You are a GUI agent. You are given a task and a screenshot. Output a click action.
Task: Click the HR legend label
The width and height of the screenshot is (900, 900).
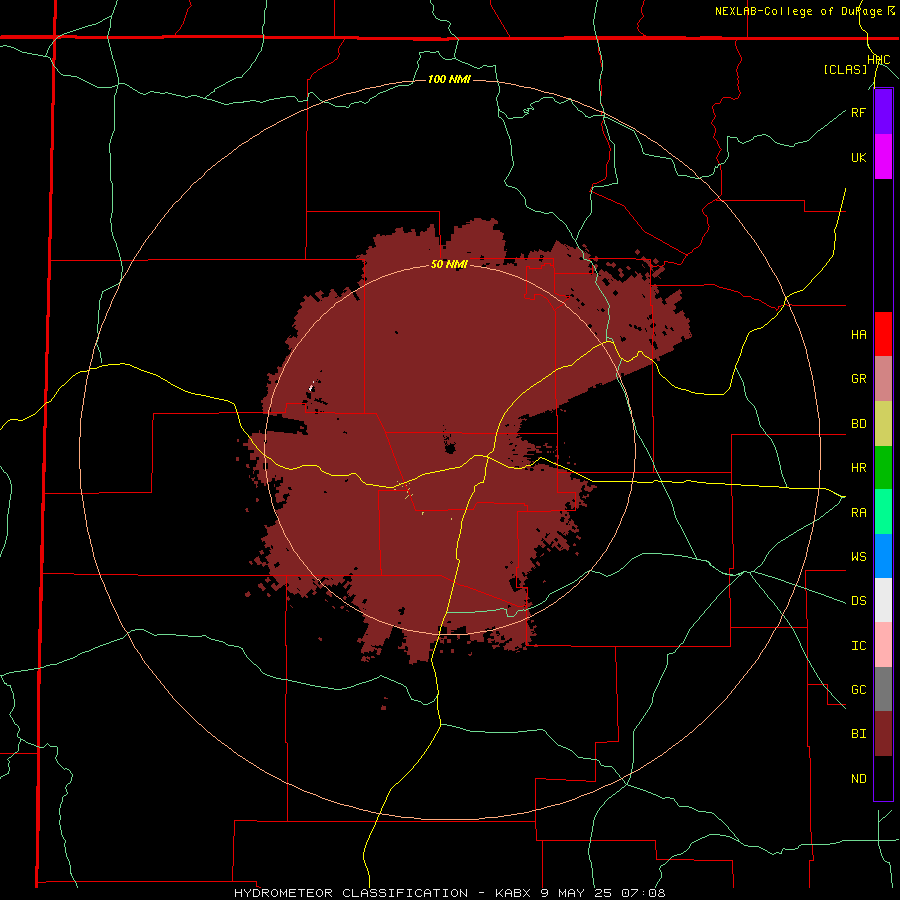pos(858,468)
